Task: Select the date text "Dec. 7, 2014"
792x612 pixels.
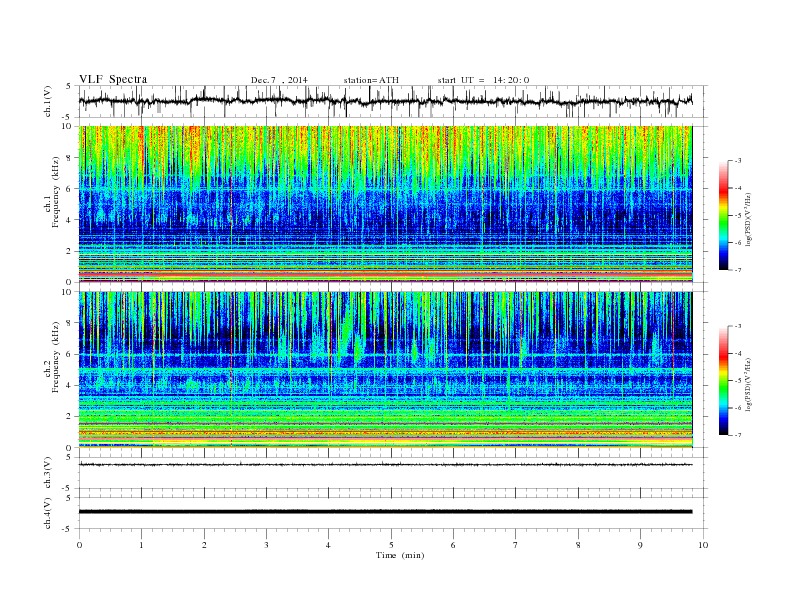Action: [279, 80]
